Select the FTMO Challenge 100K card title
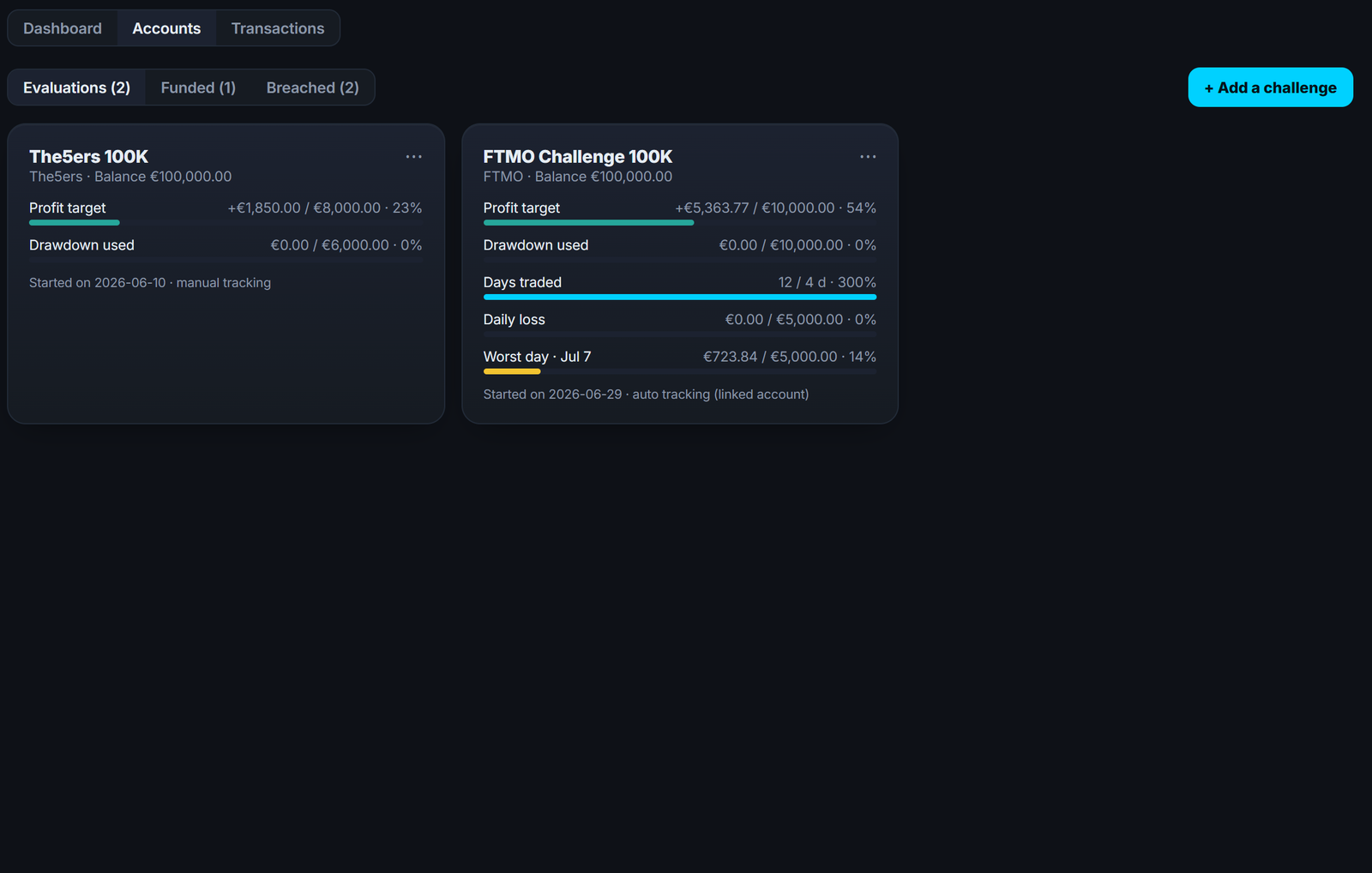This screenshot has width=1372, height=873. tap(578, 157)
